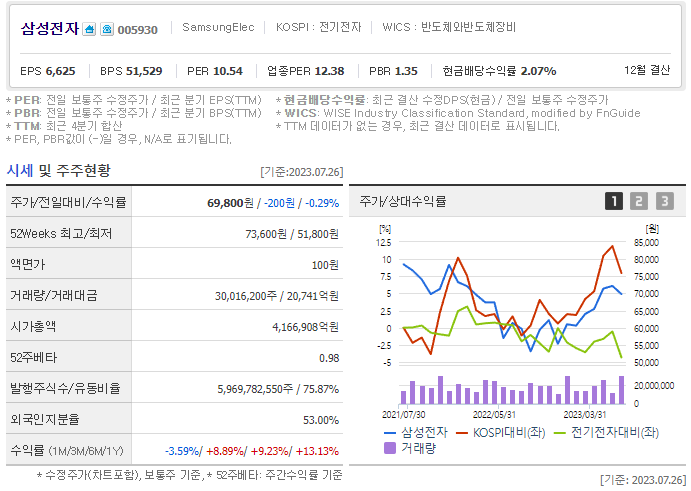Viewport: 691px width, 491px height.
Task: Select the 거래량/거래대금 row label
Action: [54, 295]
